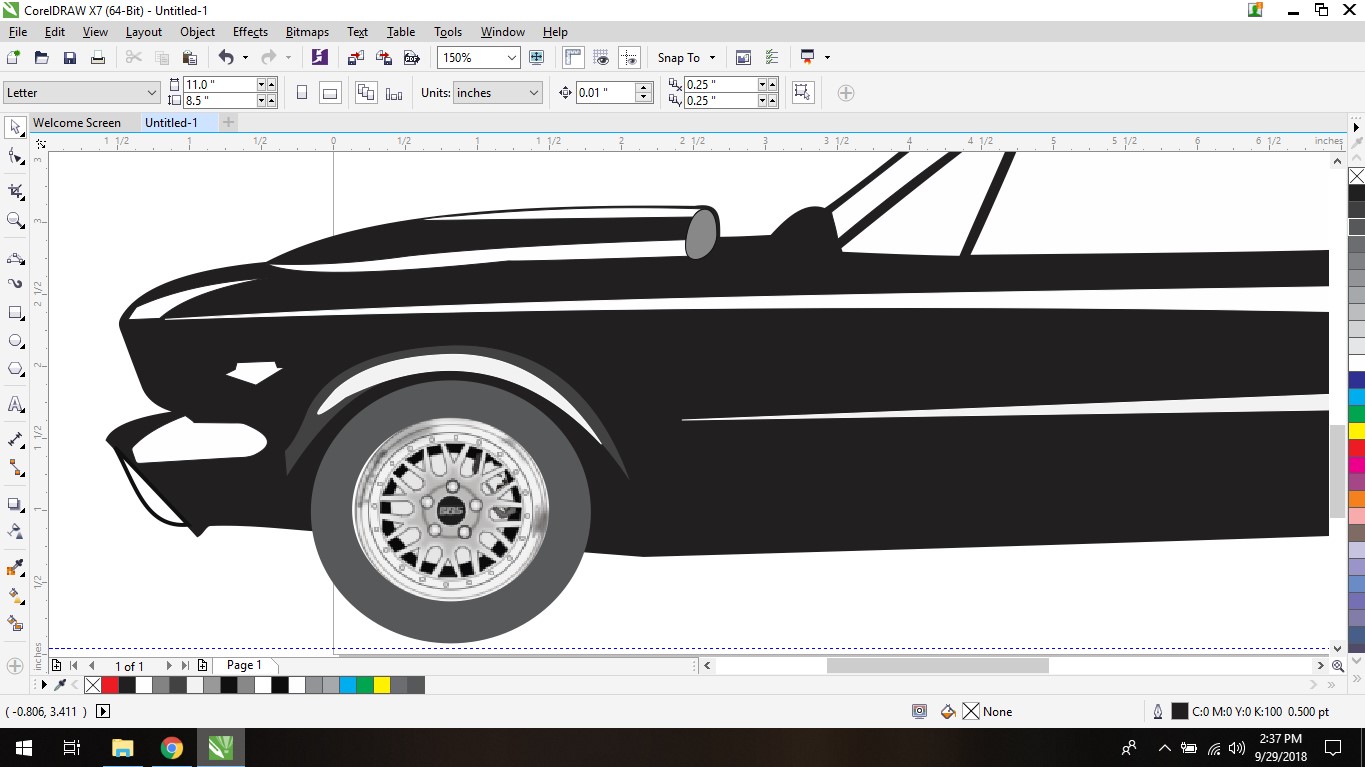
Task: Open the zoom level 150% dropdown
Action: 512,58
